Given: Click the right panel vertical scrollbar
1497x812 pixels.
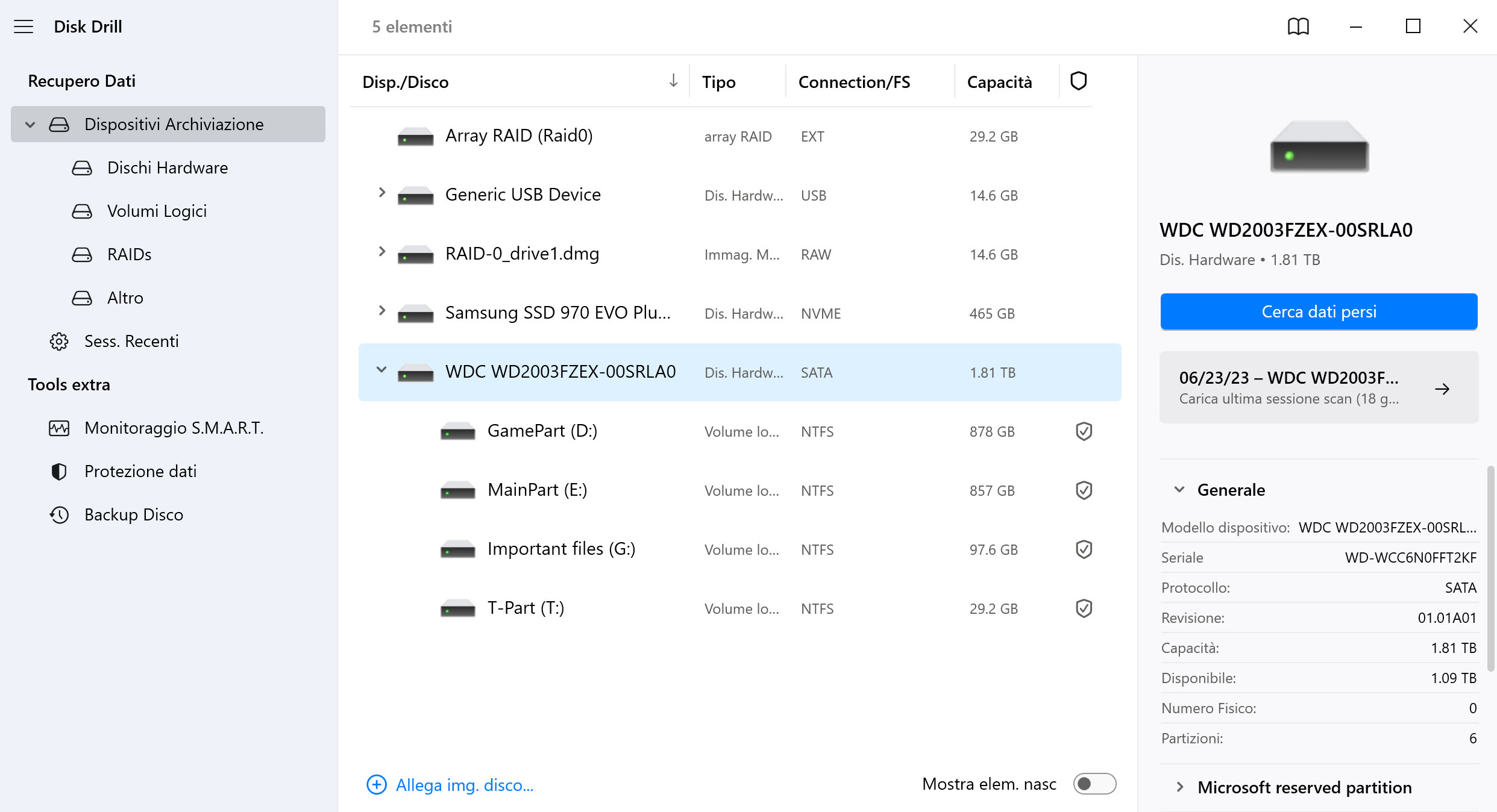Looking at the screenshot, I should click(1491, 567).
